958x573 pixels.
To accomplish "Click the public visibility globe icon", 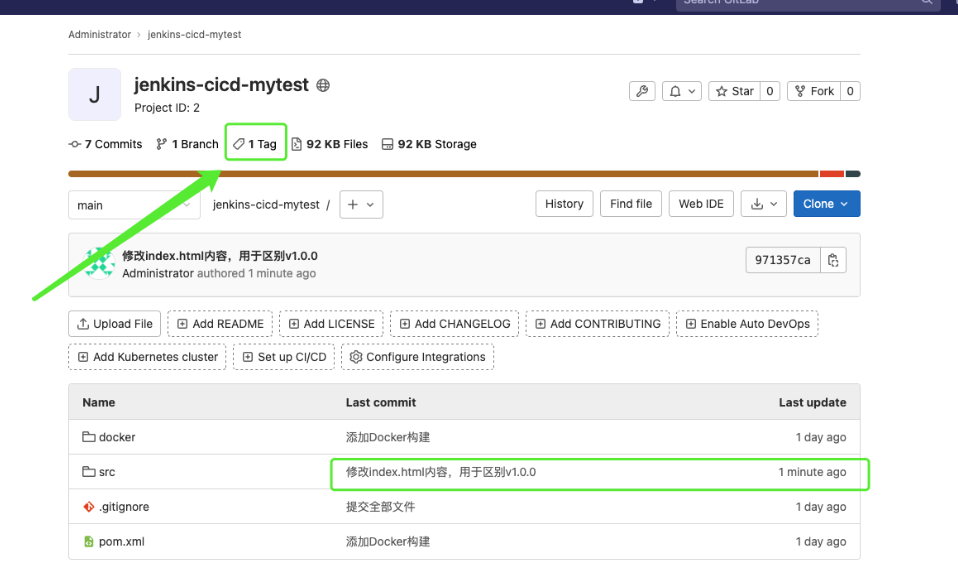I will 323,86.
